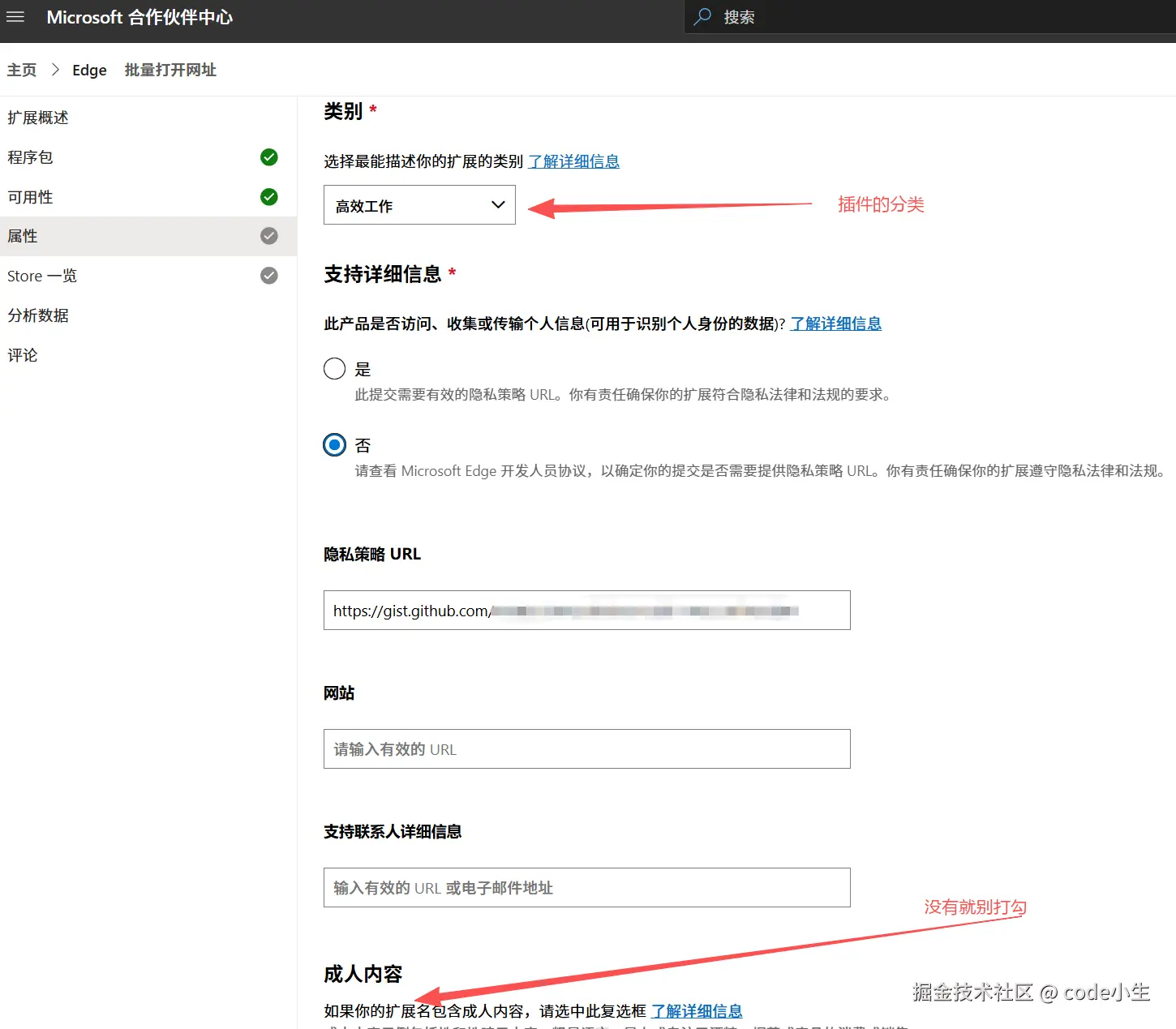Click the 网站 URL input field
Image resolution: width=1176 pixels, height=1029 pixels.
coord(587,749)
